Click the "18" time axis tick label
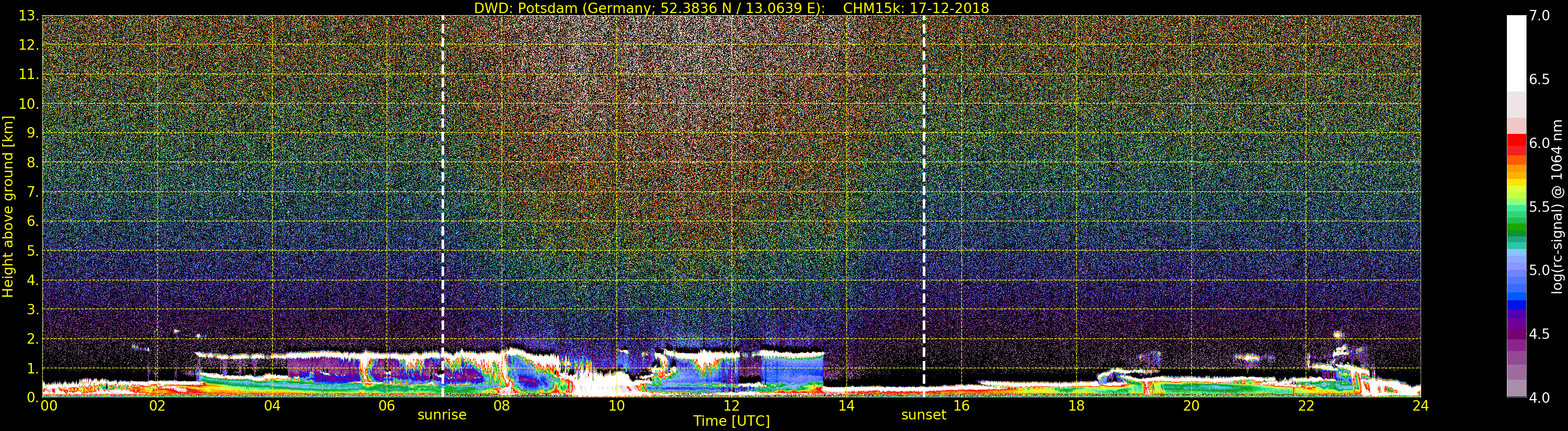Viewport: 1568px width, 431px height. [x=1076, y=405]
